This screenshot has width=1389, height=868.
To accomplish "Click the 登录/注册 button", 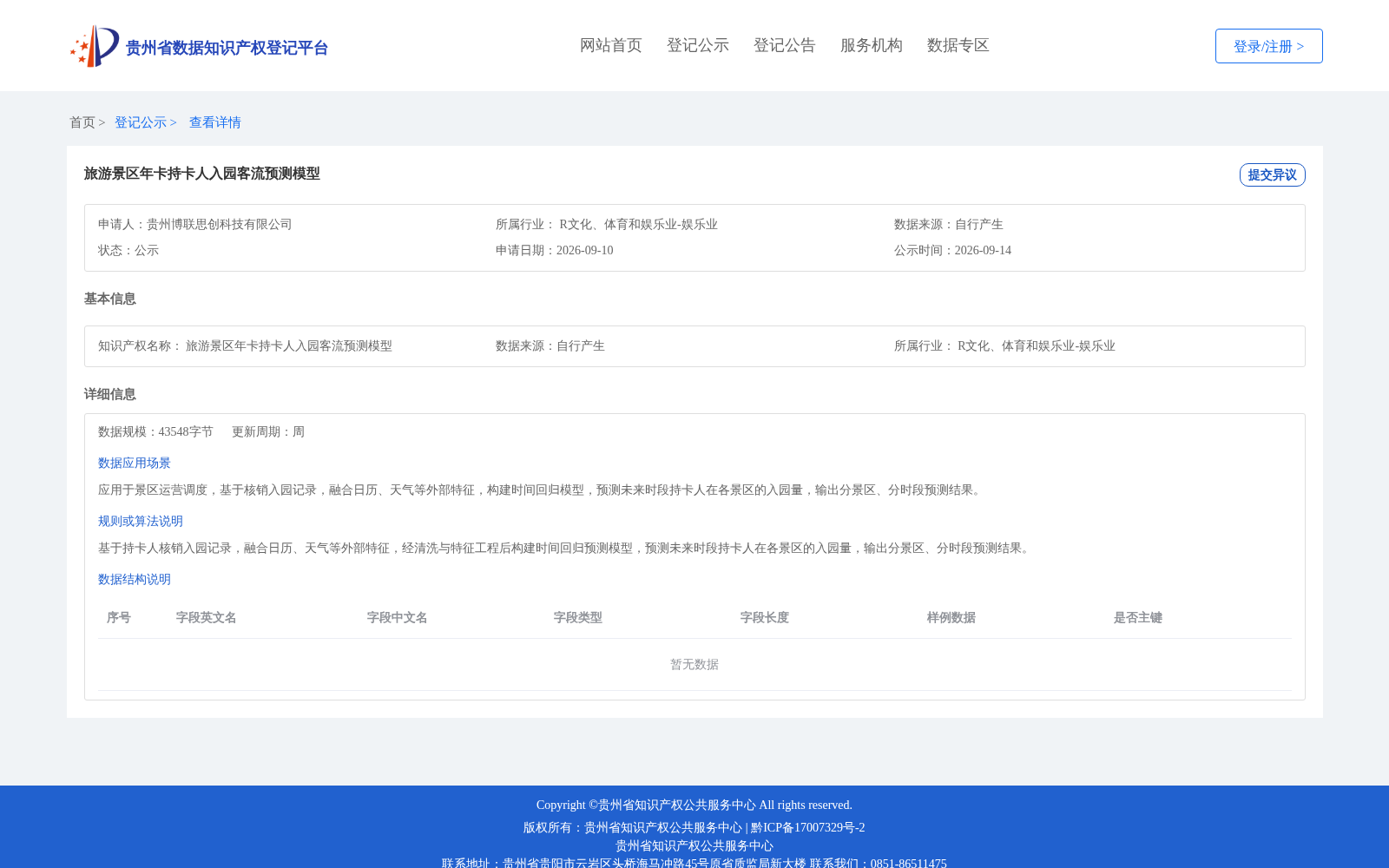I will tap(1269, 46).
